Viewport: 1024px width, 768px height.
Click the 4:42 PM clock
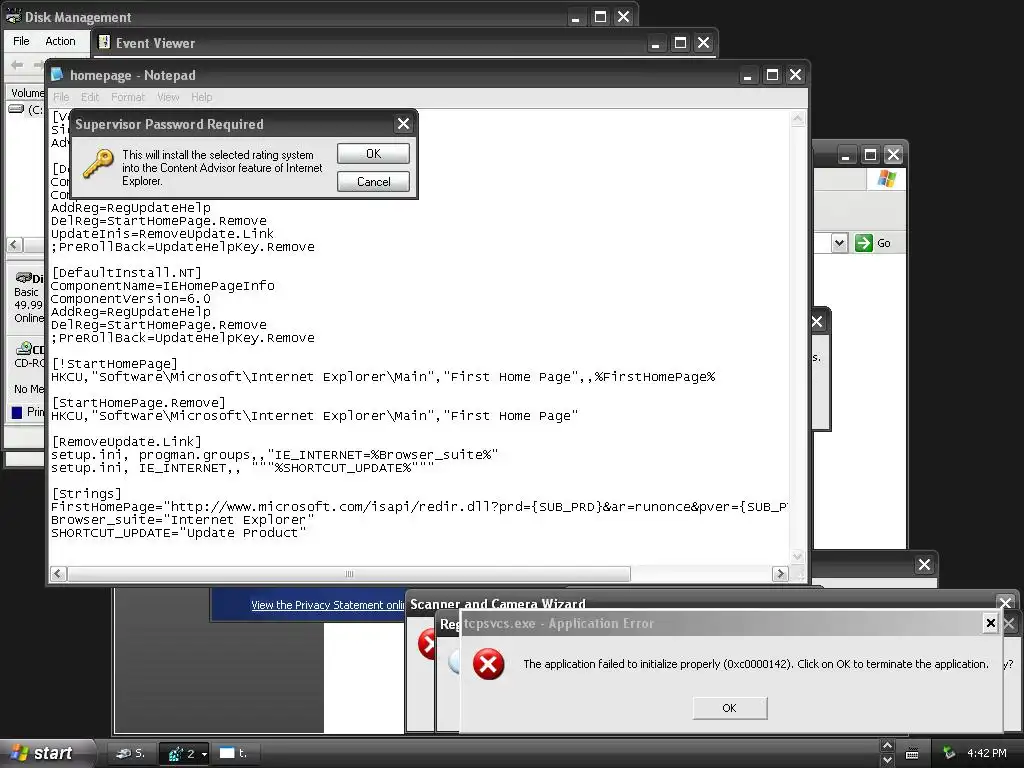tap(986, 753)
